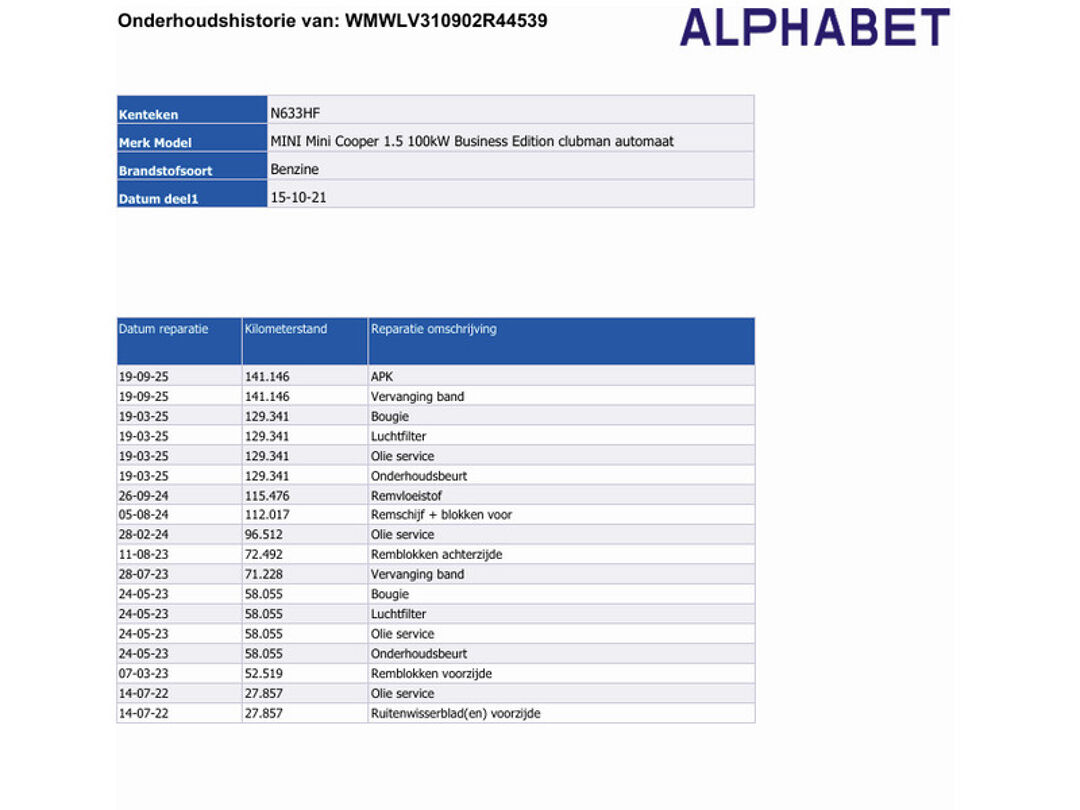
Task: Click the Reparatie omschrijving column header
Action: pyautogui.click(x=433, y=329)
